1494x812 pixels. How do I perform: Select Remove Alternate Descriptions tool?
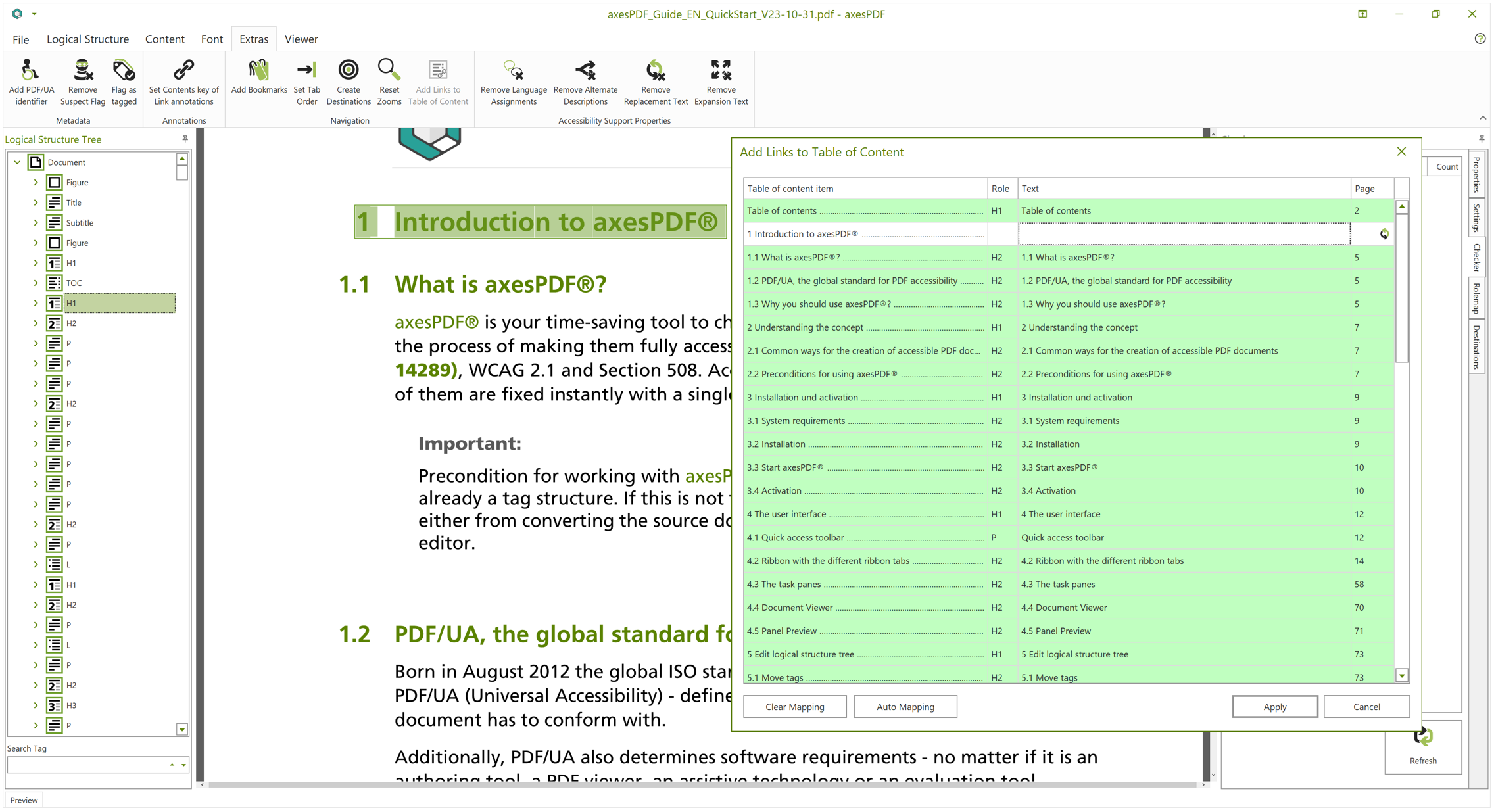point(585,82)
